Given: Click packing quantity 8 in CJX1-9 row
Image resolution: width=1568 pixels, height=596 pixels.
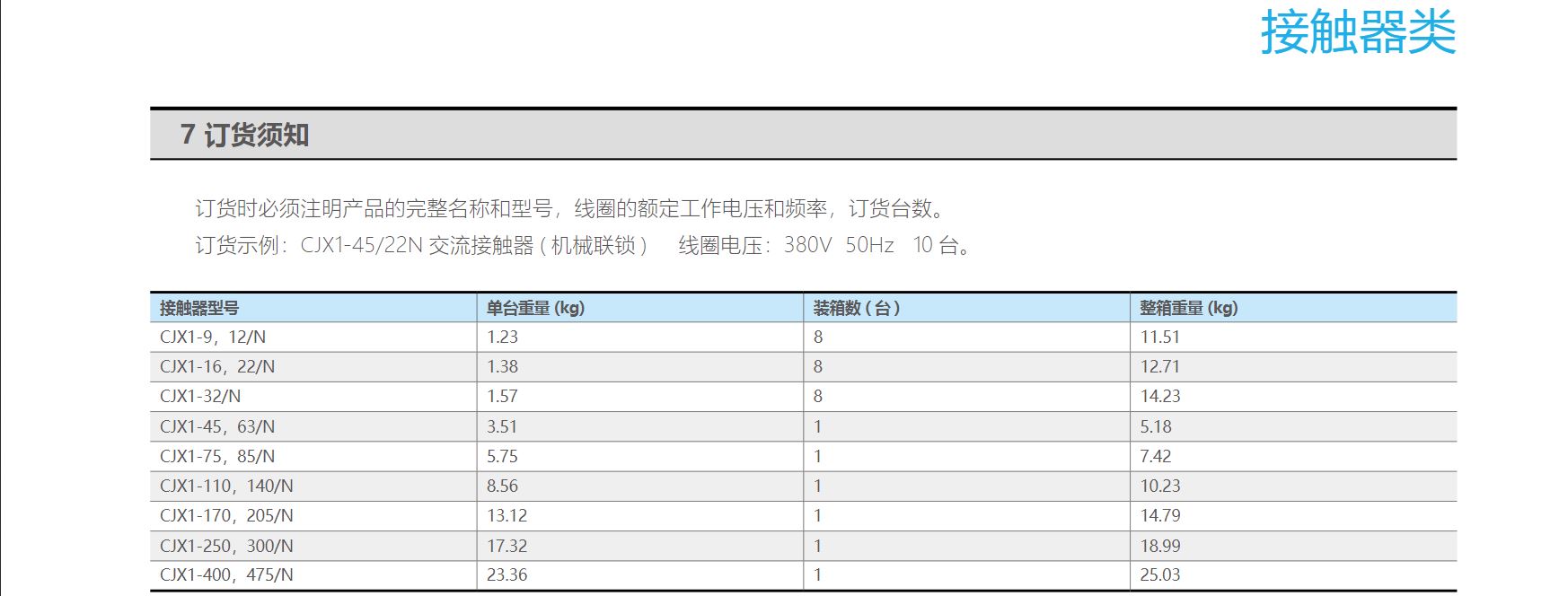Looking at the screenshot, I should (x=818, y=337).
